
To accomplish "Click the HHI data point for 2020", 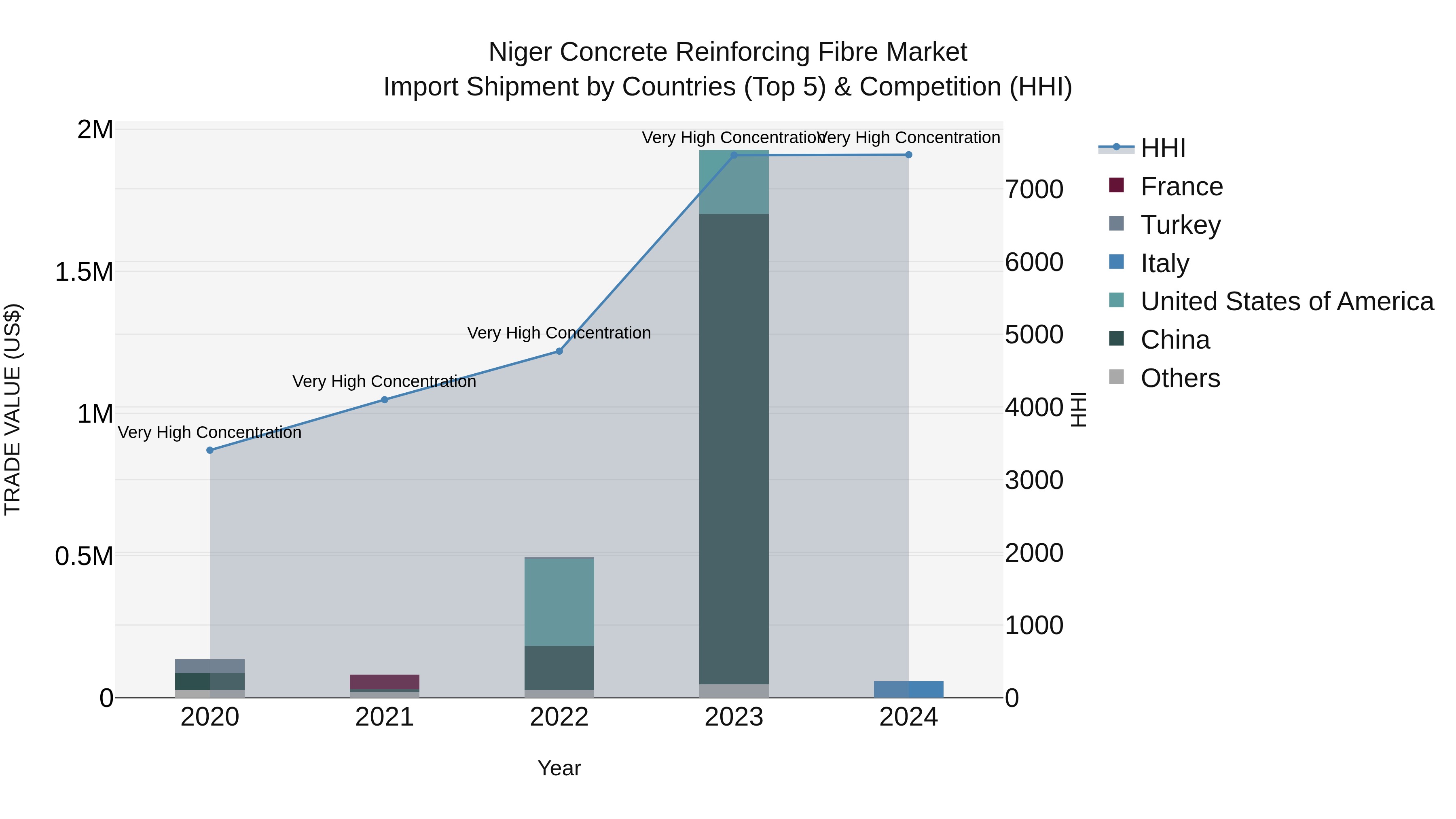I will coord(210,450).
